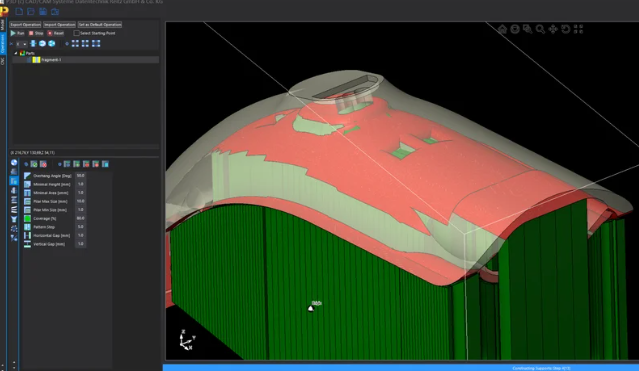Click Minimal Height [mm] value field
This screenshot has width=639, height=371.
(x=81, y=184)
